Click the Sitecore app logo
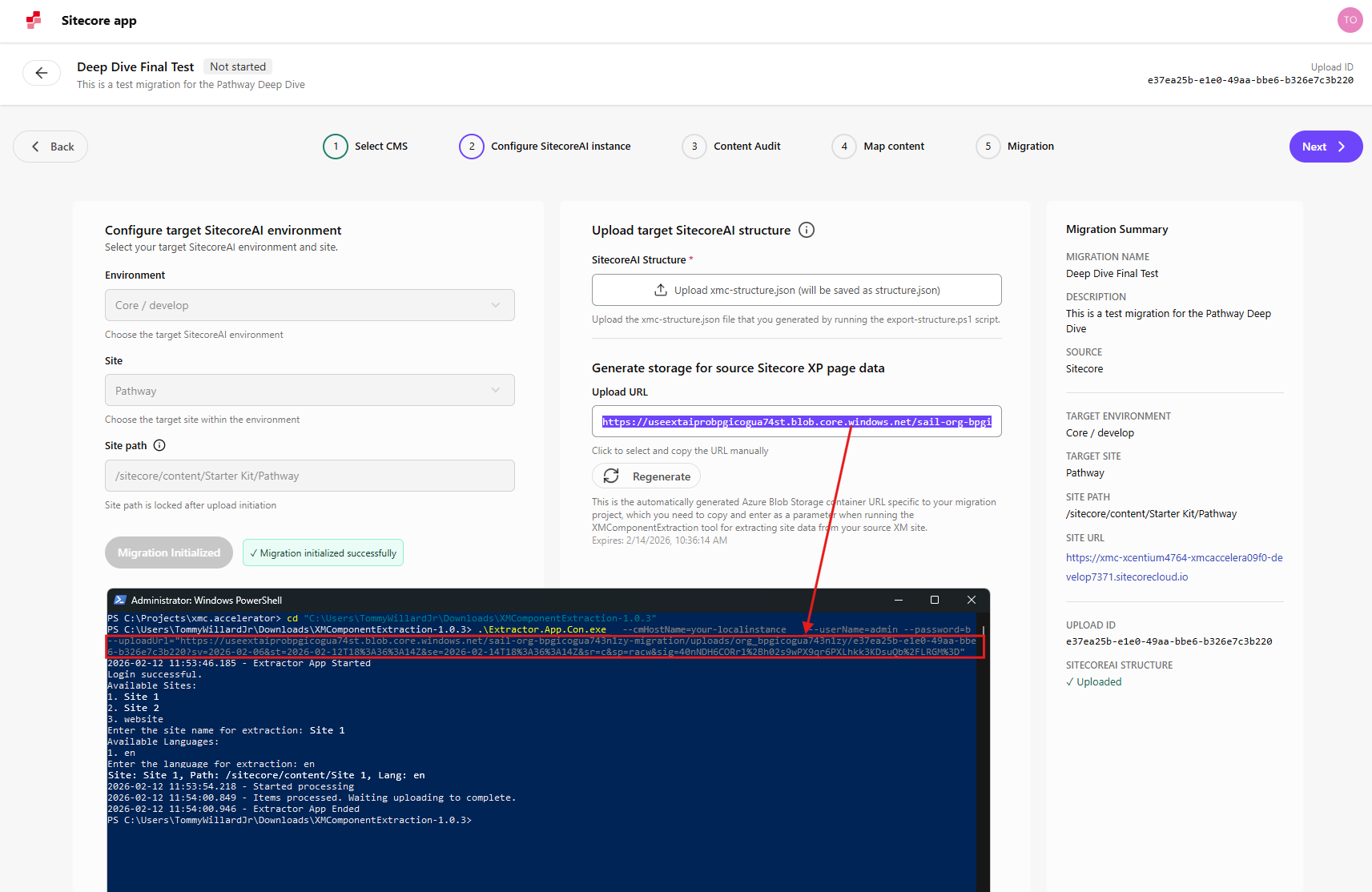This screenshot has width=1372, height=892. pyautogui.click(x=33, y=20)
